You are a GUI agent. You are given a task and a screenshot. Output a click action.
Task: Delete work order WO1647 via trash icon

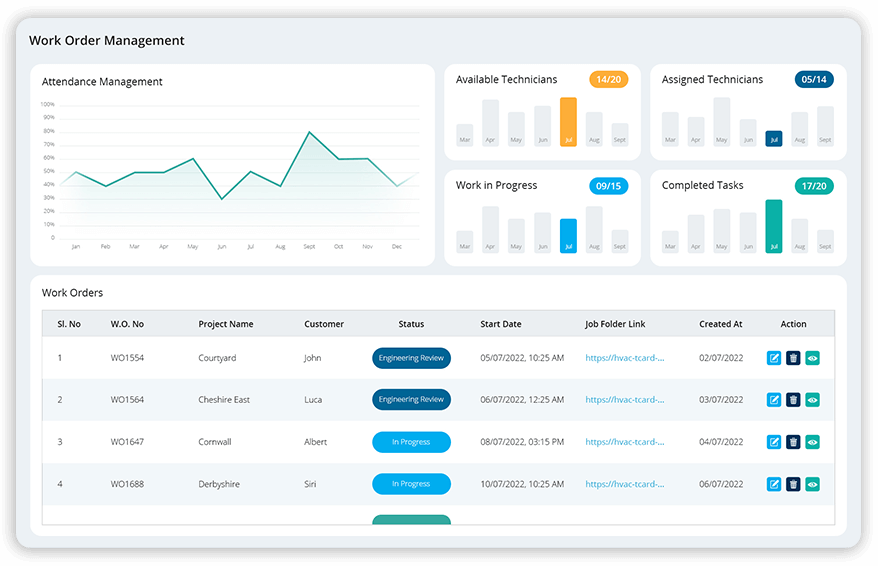click(x=793, y=442)
